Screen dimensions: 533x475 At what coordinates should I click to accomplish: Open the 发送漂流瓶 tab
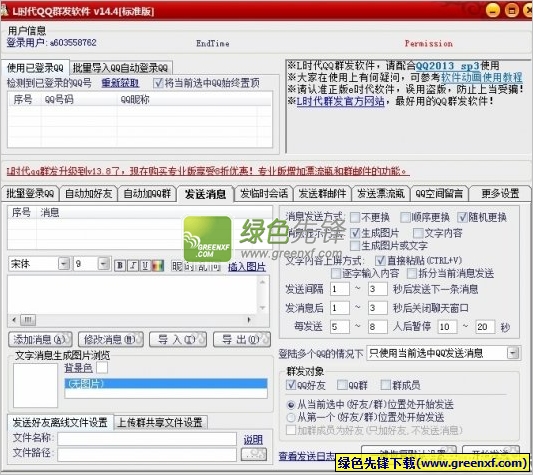click(x=381, y=193)
